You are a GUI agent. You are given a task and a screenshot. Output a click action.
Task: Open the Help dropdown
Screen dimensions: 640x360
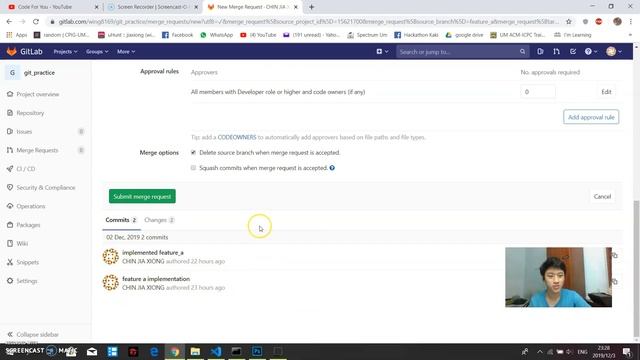click(x=591, y=51)
